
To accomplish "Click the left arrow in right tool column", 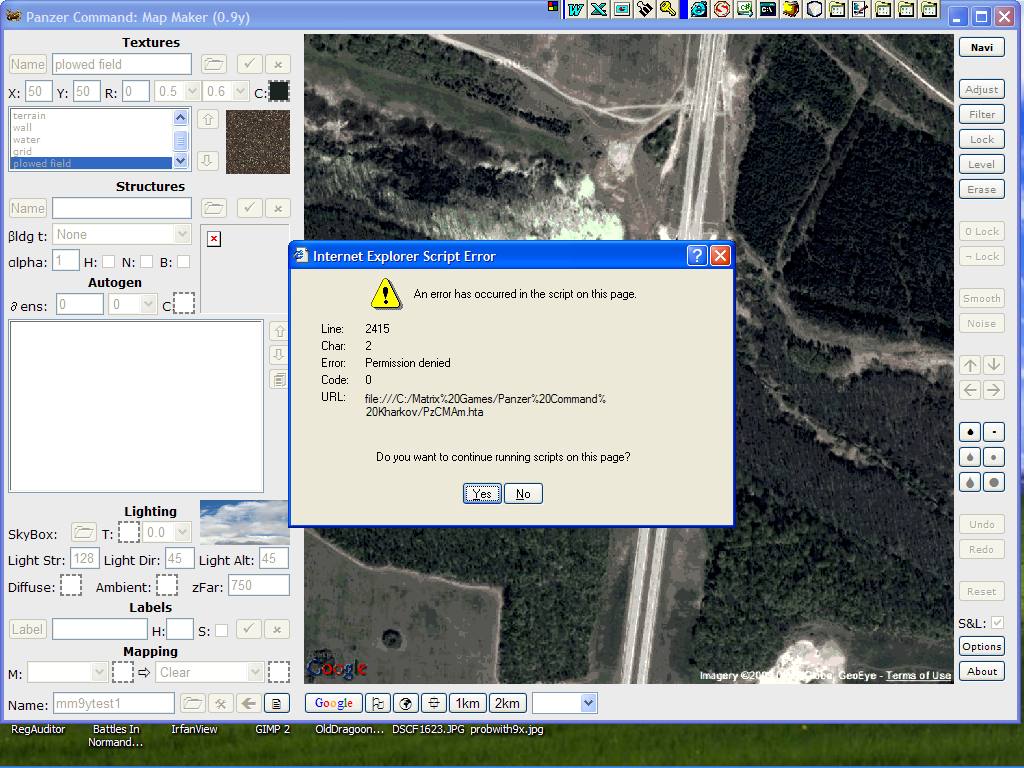I will tap(970, 391).
